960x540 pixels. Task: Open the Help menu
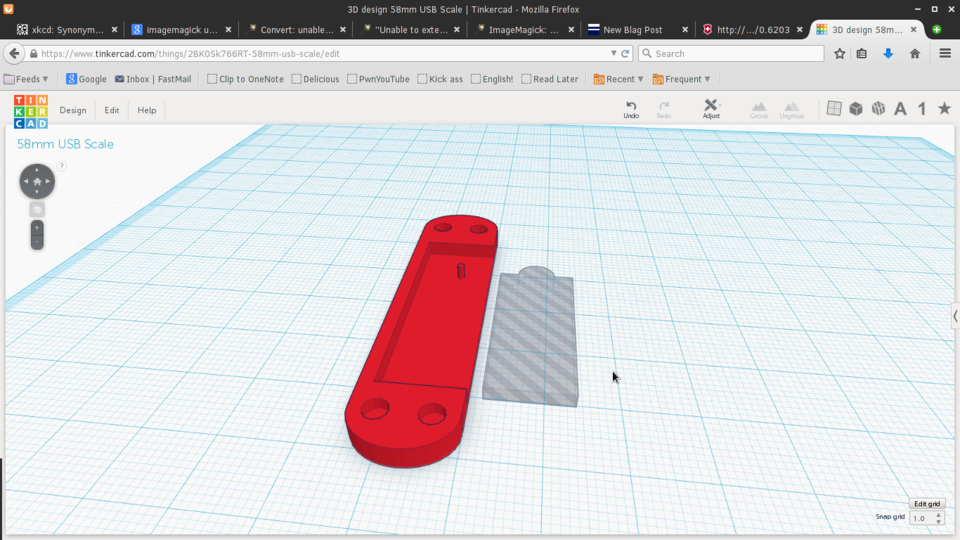click(x=147, y=110)
